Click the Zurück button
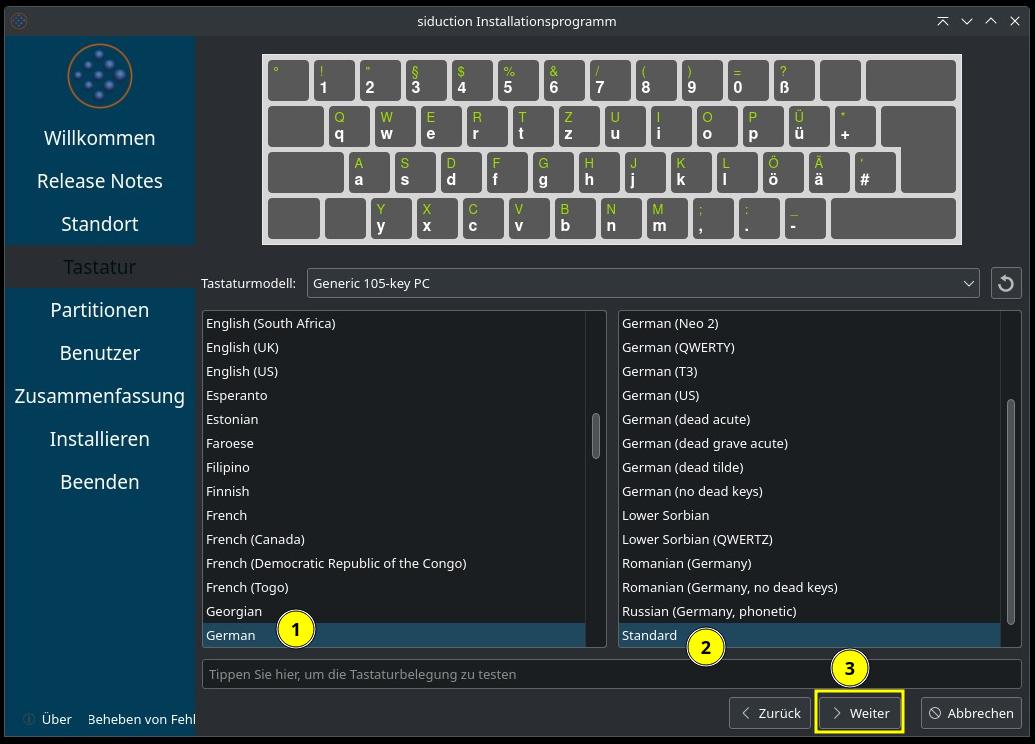 770,713
